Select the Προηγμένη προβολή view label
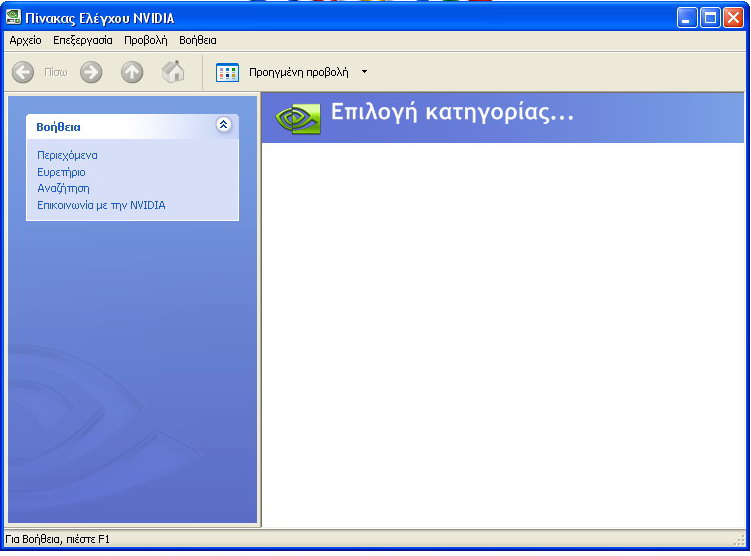 coord(298,72)
